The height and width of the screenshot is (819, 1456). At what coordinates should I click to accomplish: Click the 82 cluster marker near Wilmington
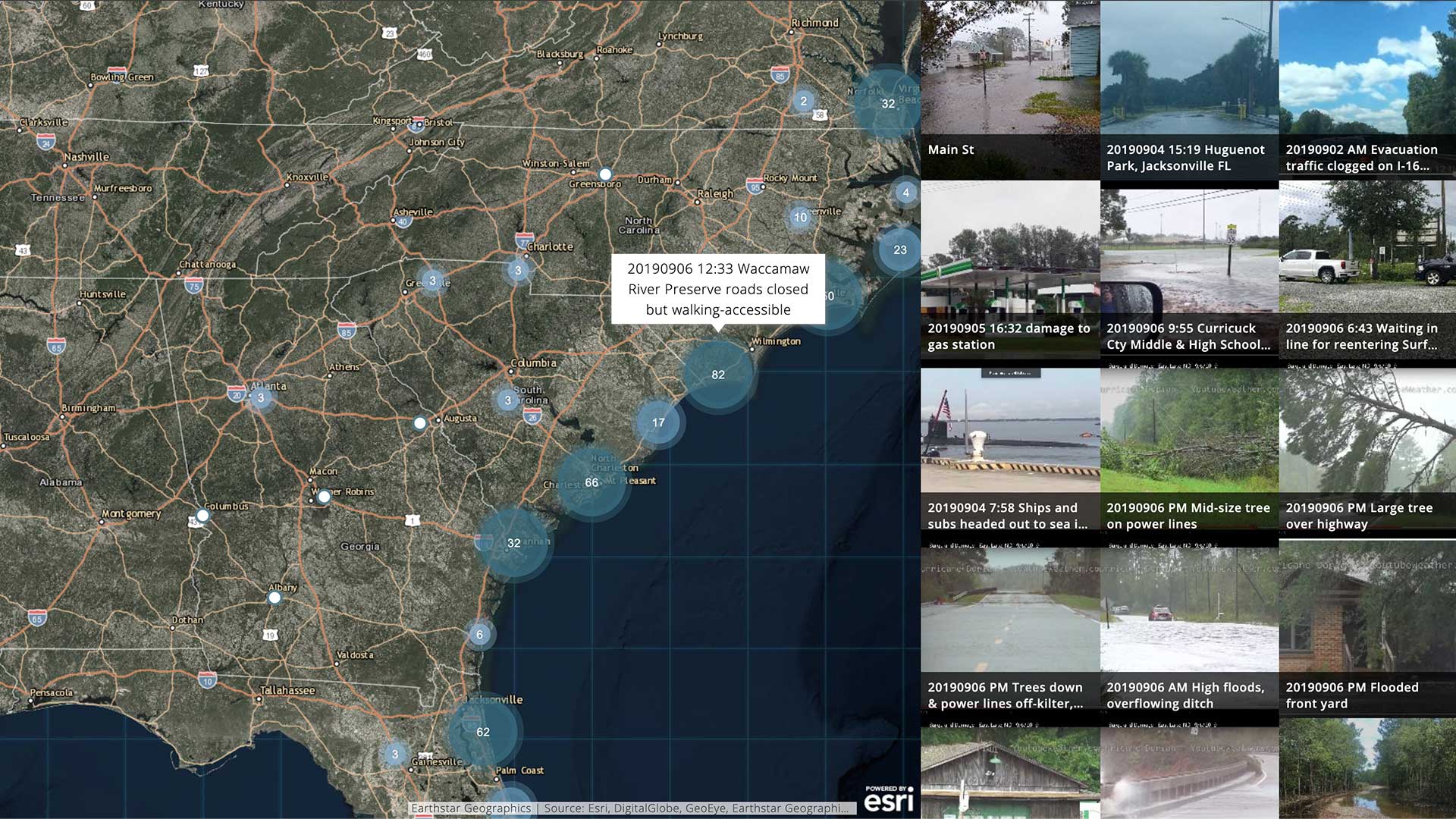click(717, 375)
